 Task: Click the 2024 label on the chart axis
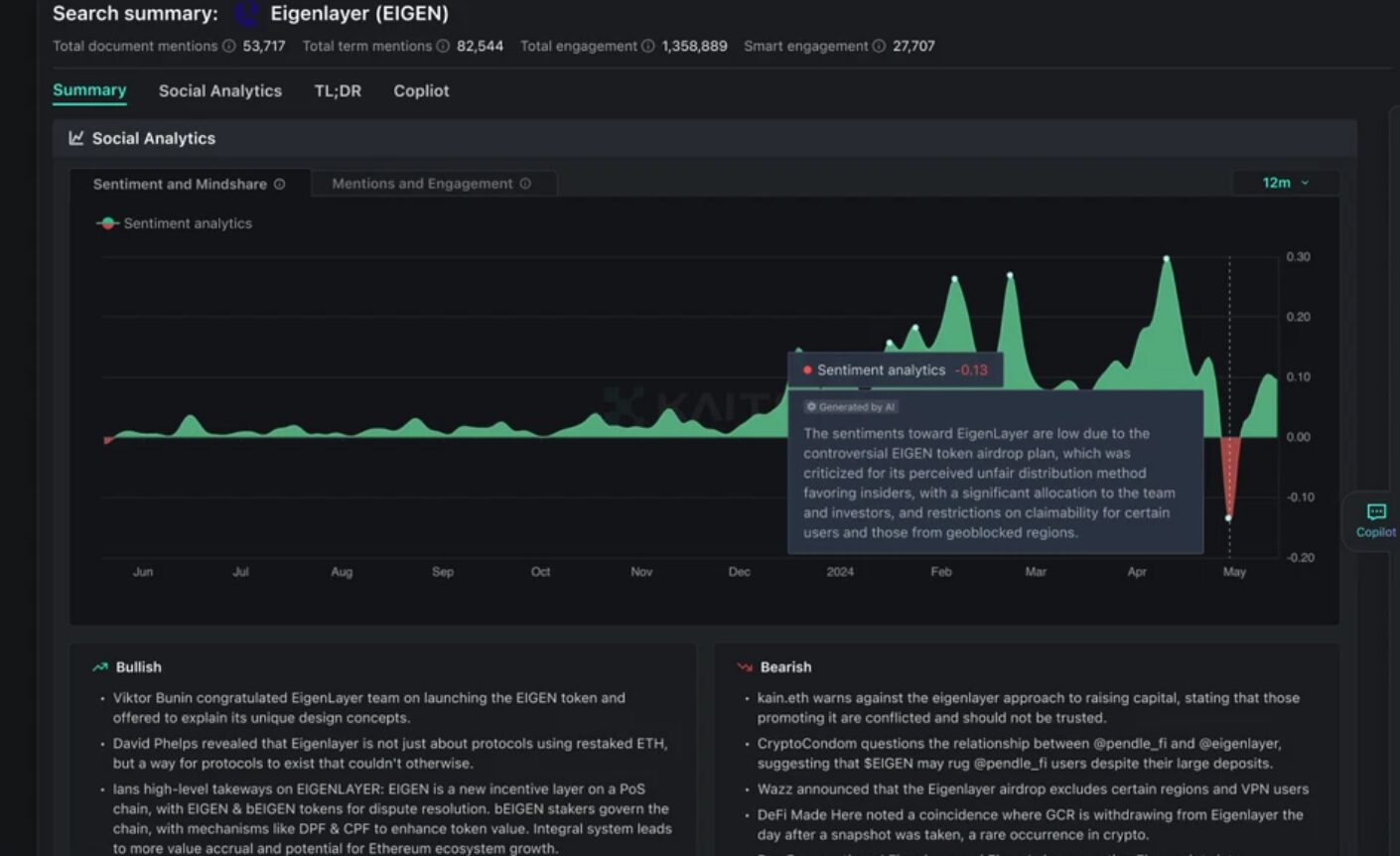pos(840,572)
